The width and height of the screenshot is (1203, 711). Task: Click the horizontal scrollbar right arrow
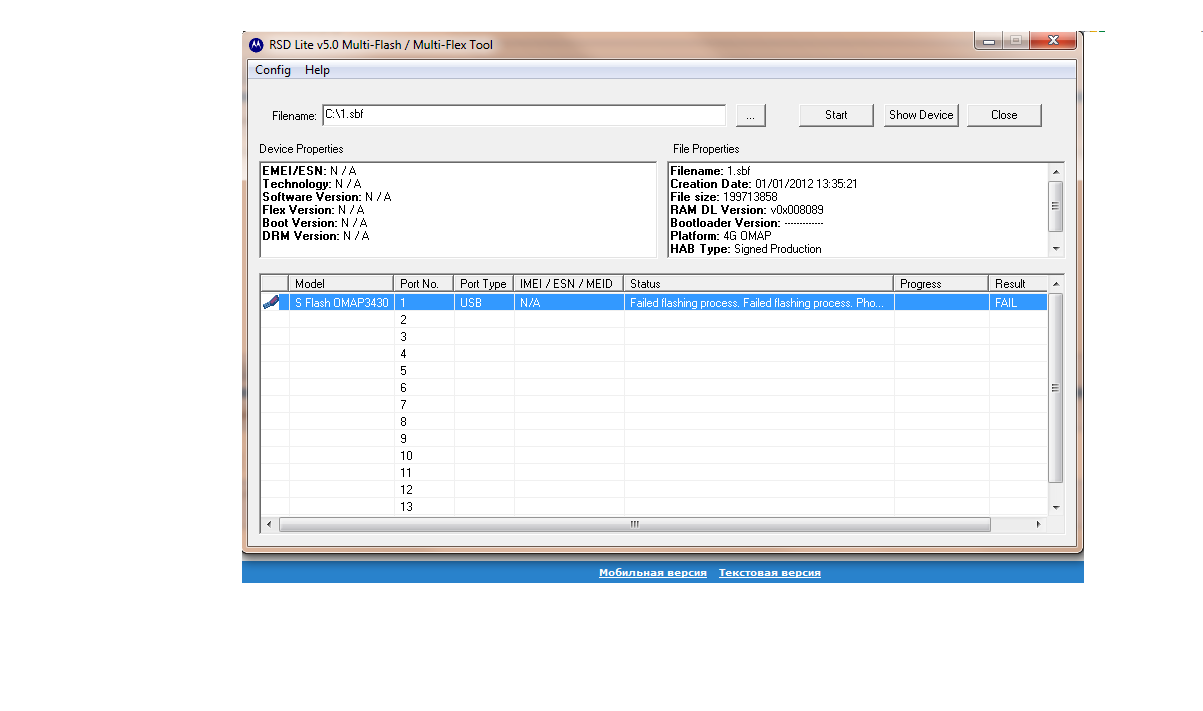1039,524
